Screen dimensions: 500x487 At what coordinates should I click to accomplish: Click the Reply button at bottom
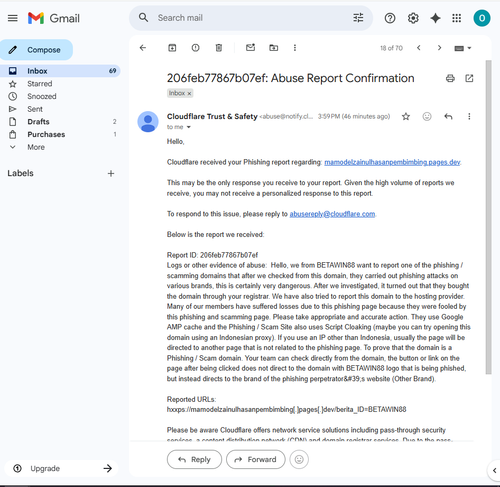point(194,459)
